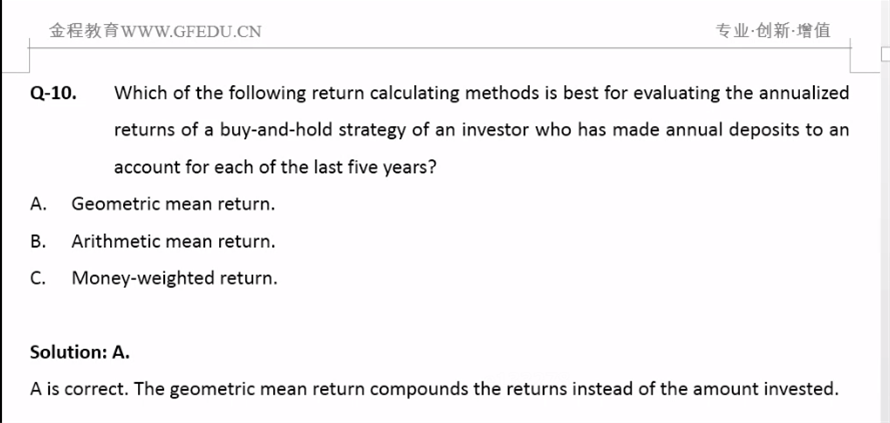The height and width of the screenshot is (423, 890).
Task: Click the letter A. answer label
Action: point(39,204)
